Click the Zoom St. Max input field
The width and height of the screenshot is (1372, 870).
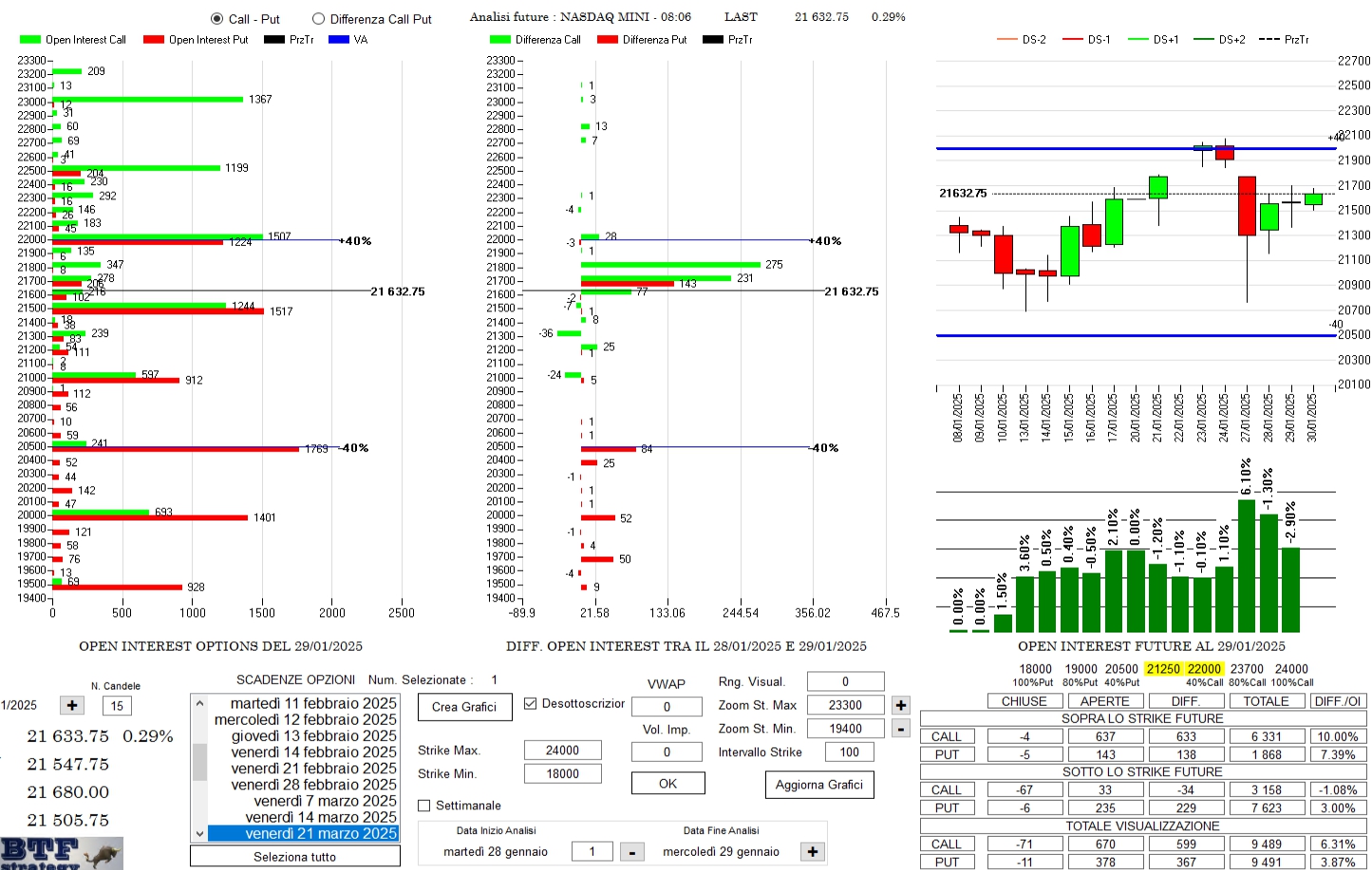tap(845, 705)
